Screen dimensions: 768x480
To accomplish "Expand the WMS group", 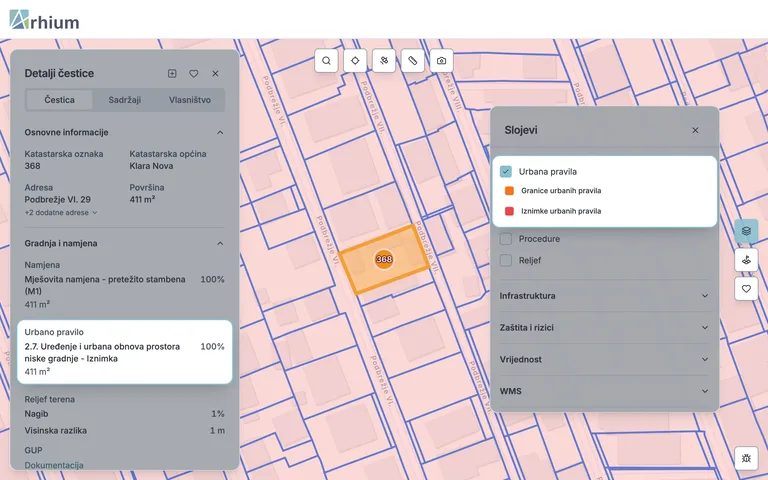I will click(x=604, y=391).
